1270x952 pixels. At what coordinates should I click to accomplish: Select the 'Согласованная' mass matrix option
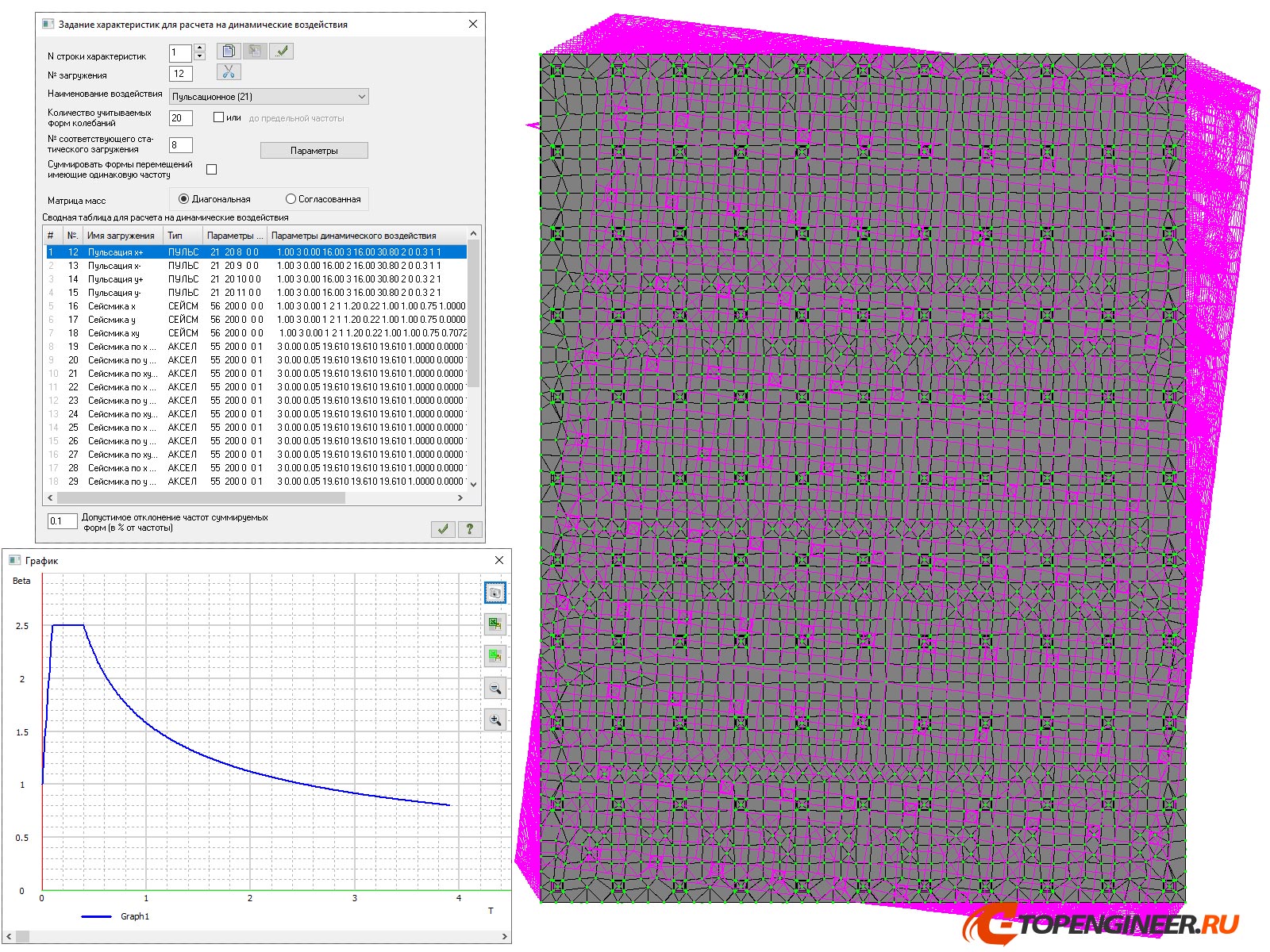291,199
